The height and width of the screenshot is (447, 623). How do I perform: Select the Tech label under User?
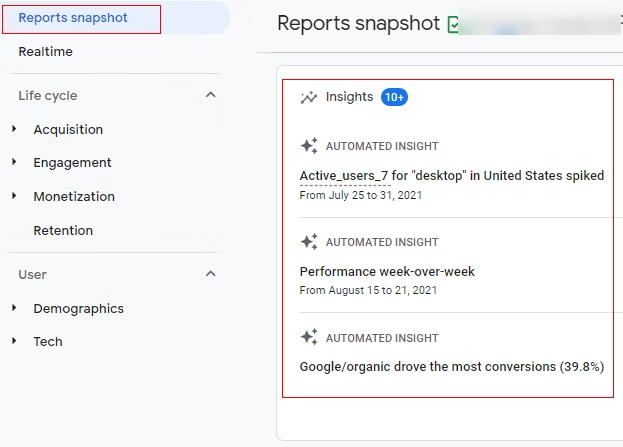pyautogui.click(x=48, y=342)
